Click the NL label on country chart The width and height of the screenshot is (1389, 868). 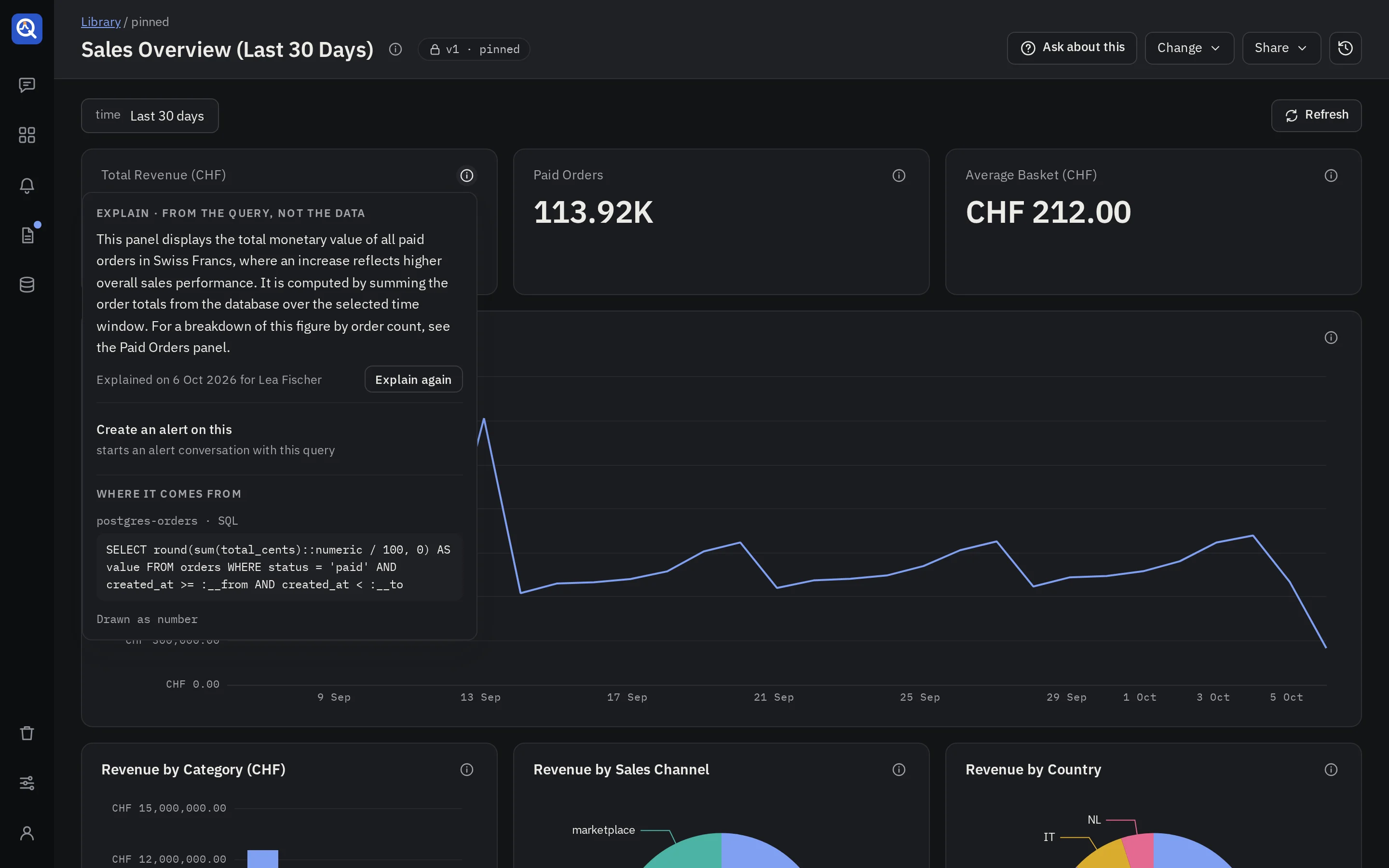tap(1094, 820)
